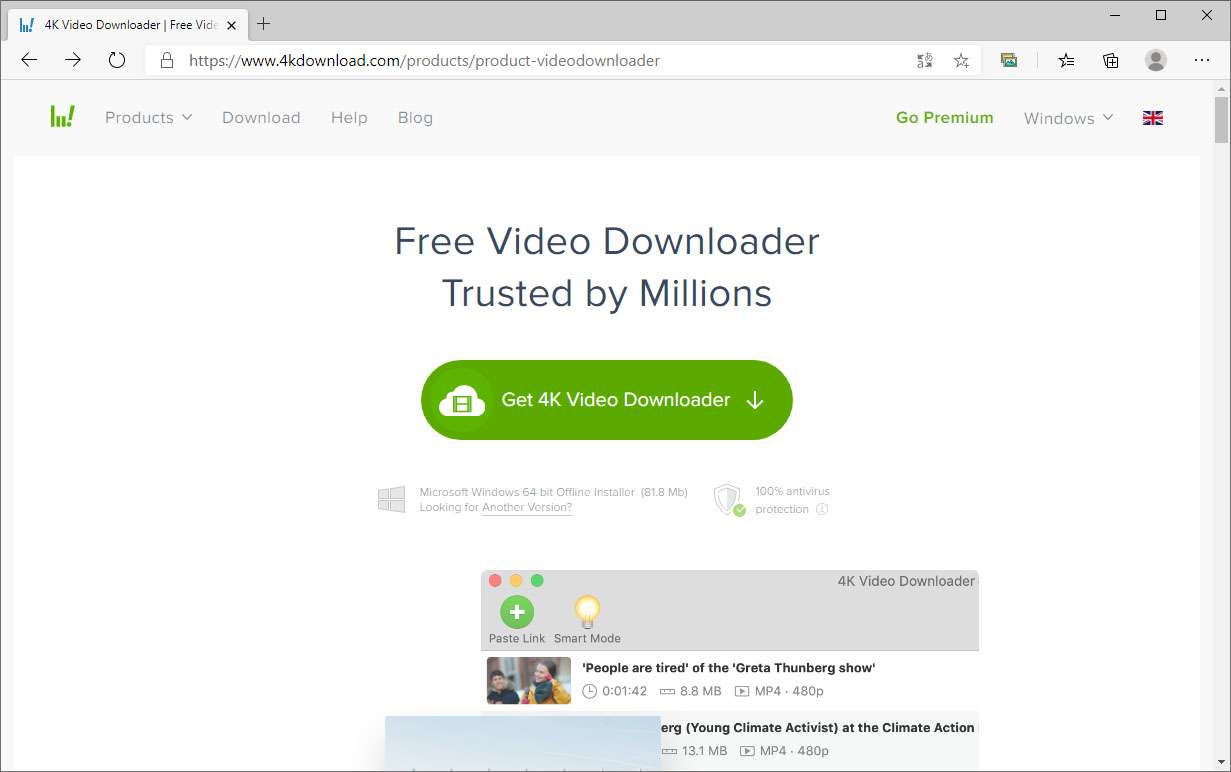Click the "Trusted by Millions" heading
Viewport: 1231px width, 772px height.
tap(607, 294)
